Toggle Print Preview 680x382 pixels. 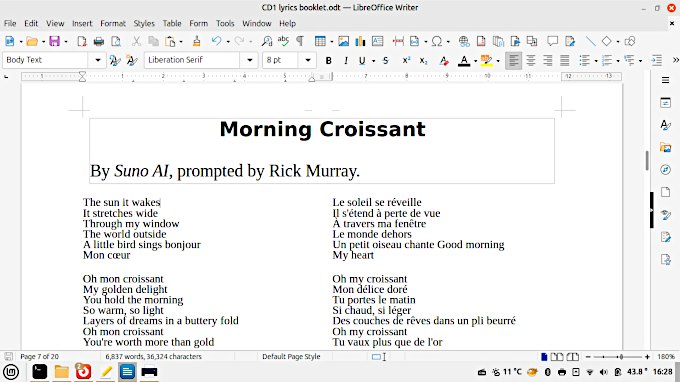click(116, 41)
